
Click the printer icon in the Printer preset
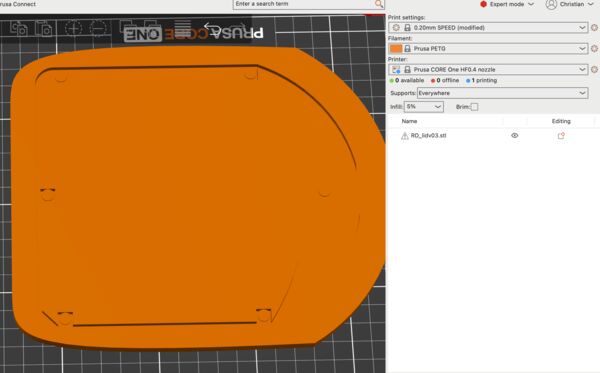(396, 70)
